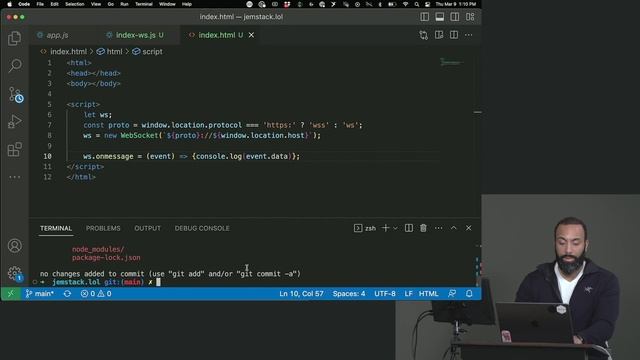Click 'package-lock.json' in terminal output
The width and height of the screenshot is (640, 360).
(106, 258)
